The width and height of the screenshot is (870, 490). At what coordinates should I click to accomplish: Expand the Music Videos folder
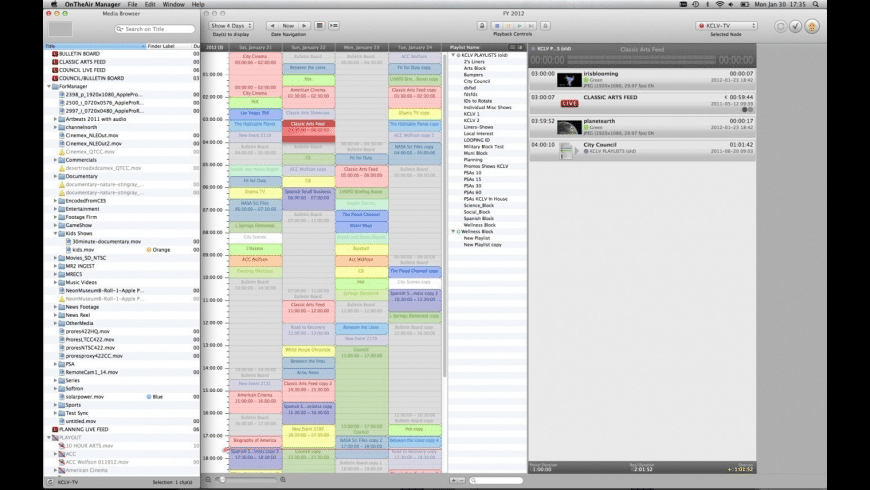click(55, 282)
